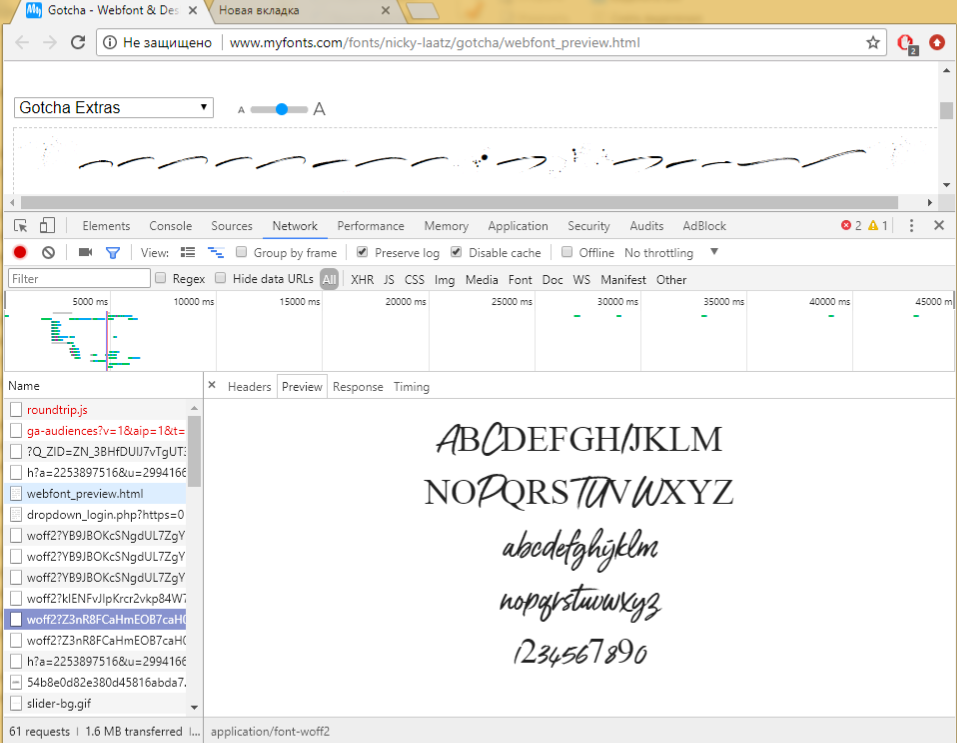Switch to the Performance panel
Viewport: 957px width, 743px height.
pyautogui.click(x=370, y=226)
